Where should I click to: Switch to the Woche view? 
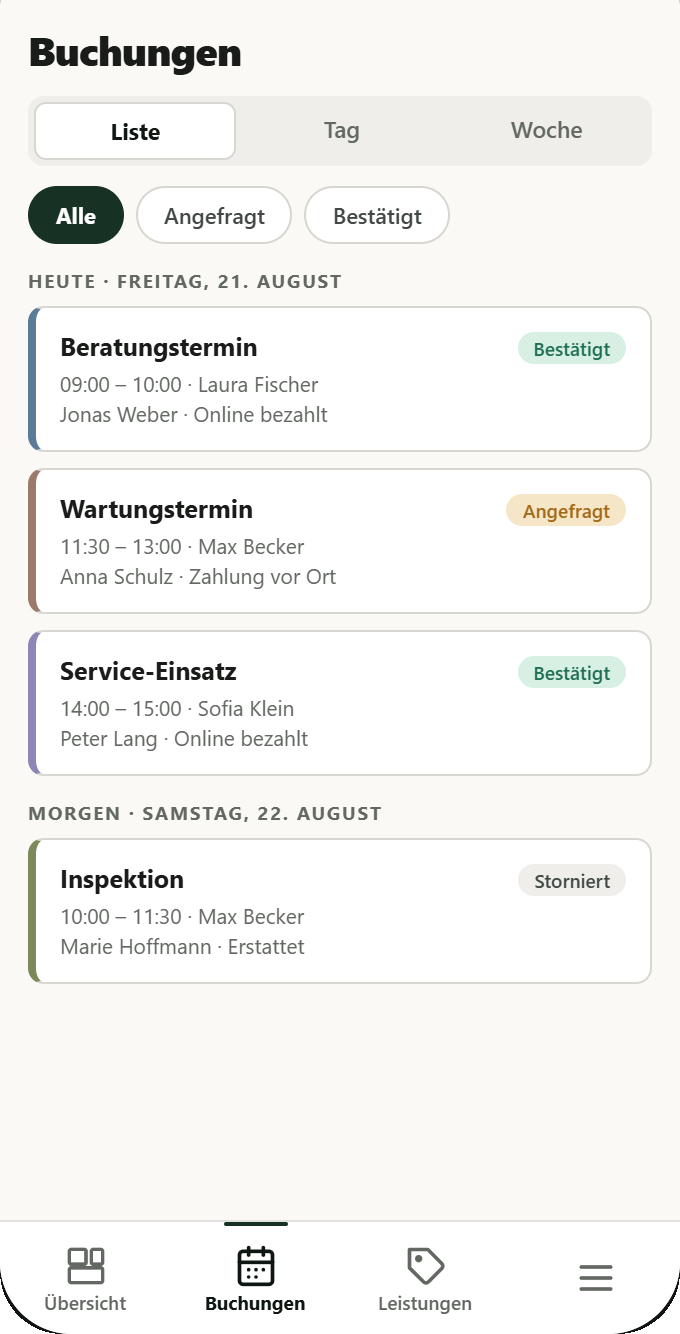coord(546,131)
